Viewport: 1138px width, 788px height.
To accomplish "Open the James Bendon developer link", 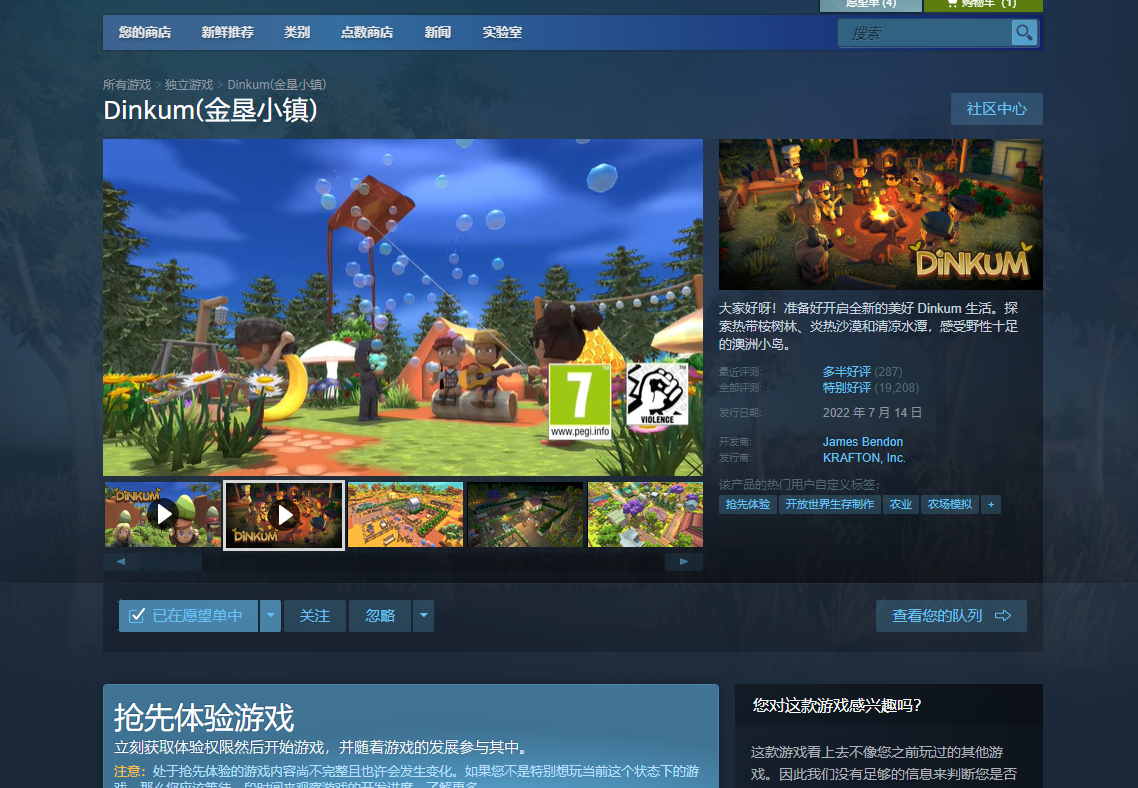I will tap(862, 442).
